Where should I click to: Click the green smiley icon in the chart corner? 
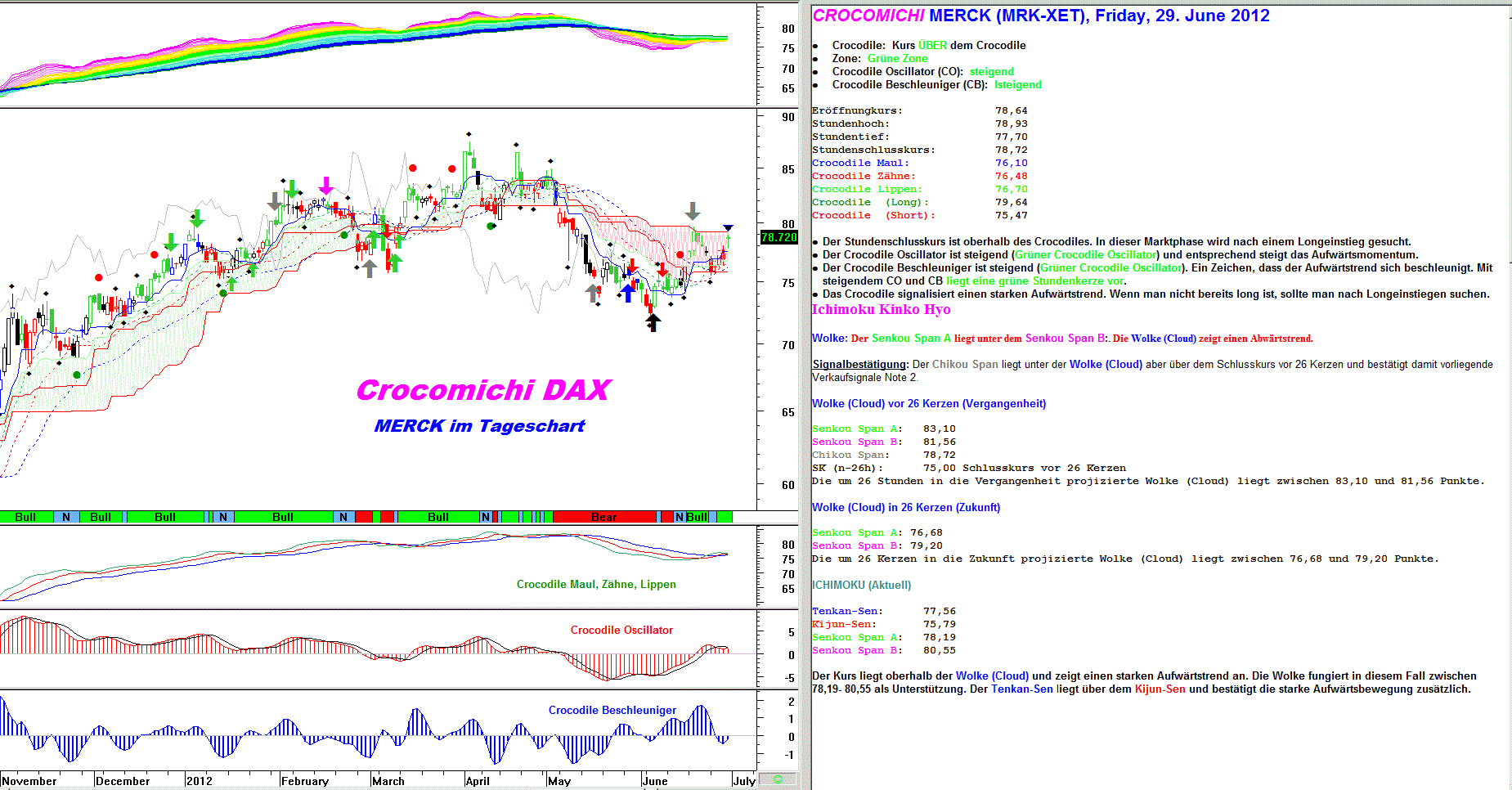click(x=778, y=779)
